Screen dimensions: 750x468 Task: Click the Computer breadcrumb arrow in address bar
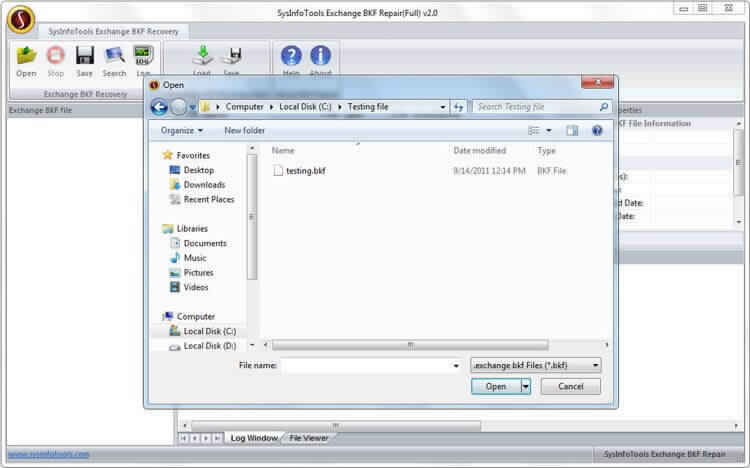[x=271, y=107]
